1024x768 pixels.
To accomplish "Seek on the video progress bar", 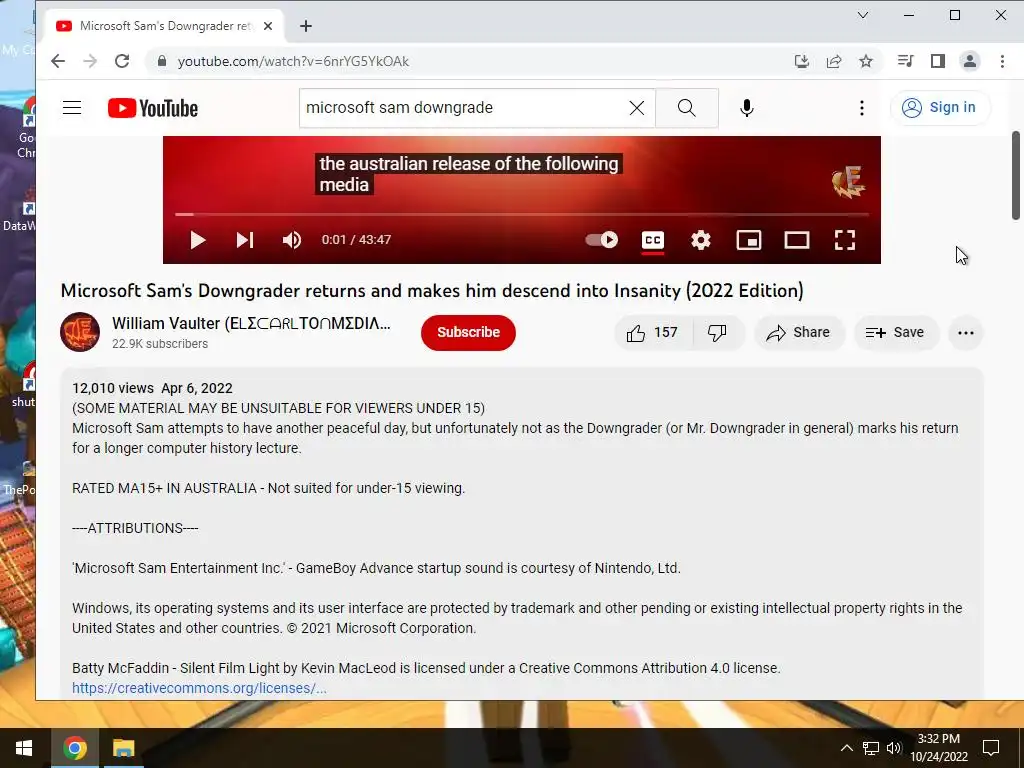I will coord(522,214).
